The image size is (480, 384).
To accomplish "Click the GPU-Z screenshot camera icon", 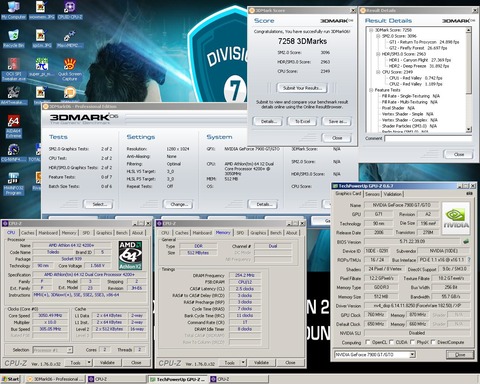I will 469,193.
